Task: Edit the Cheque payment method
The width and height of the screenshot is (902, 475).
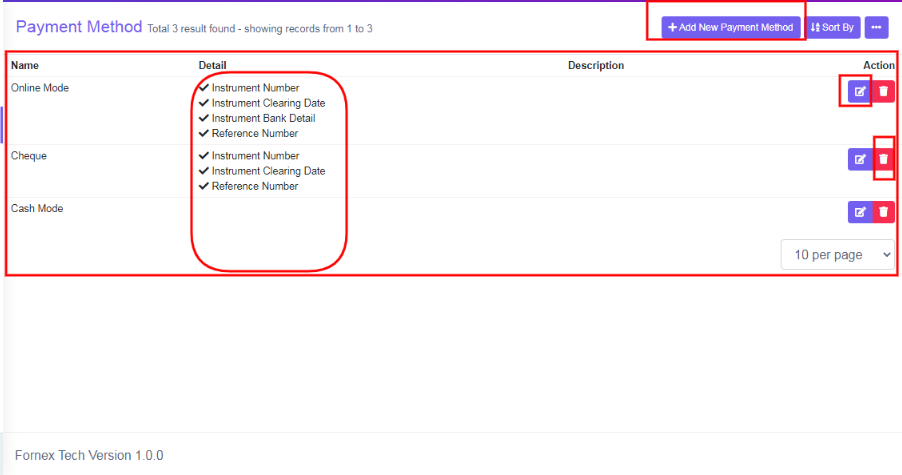Action: 860,159
